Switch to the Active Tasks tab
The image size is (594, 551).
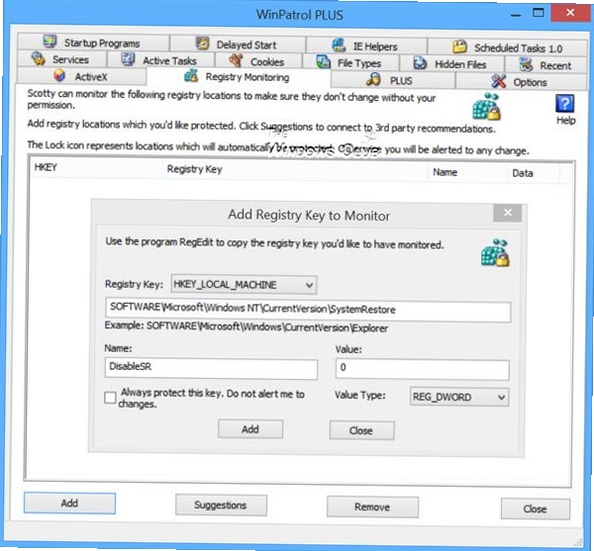pos(161,60)
